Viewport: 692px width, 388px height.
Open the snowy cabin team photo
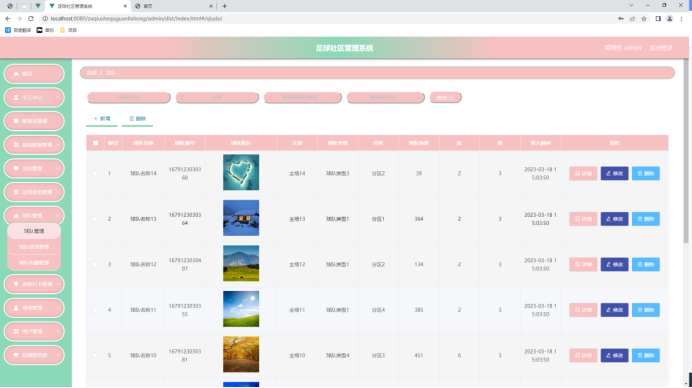point(241,218)
